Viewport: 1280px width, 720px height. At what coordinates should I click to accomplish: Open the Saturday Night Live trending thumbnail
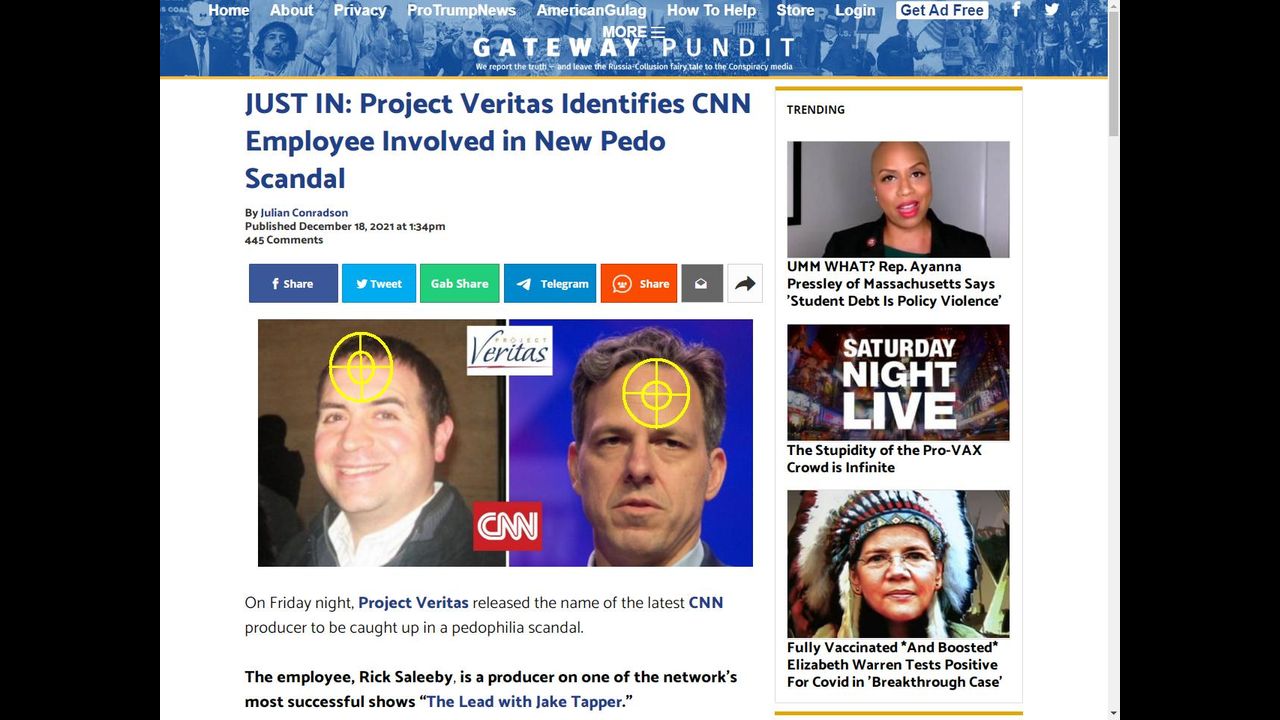click(898, 382)
